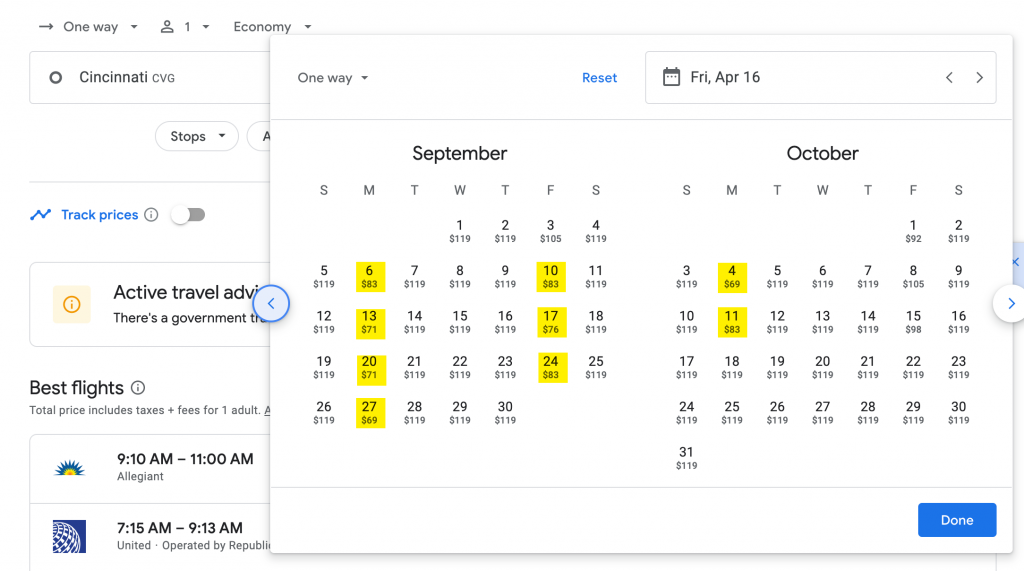Image resolution: width=1024 pixels, height=571 pixels.
Task: Click the Allegiant airline logo
Action: tap(69, 468)
